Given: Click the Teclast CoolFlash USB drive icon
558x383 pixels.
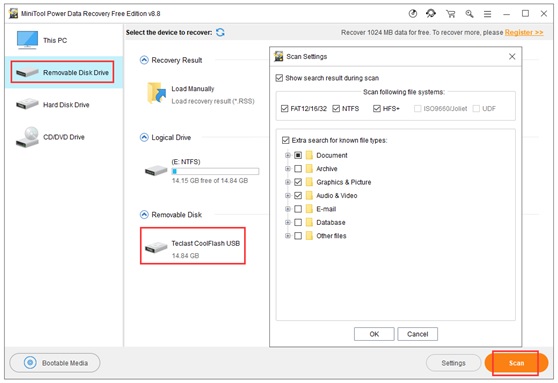Looking at the screenshot, I should tap(156, 247).
